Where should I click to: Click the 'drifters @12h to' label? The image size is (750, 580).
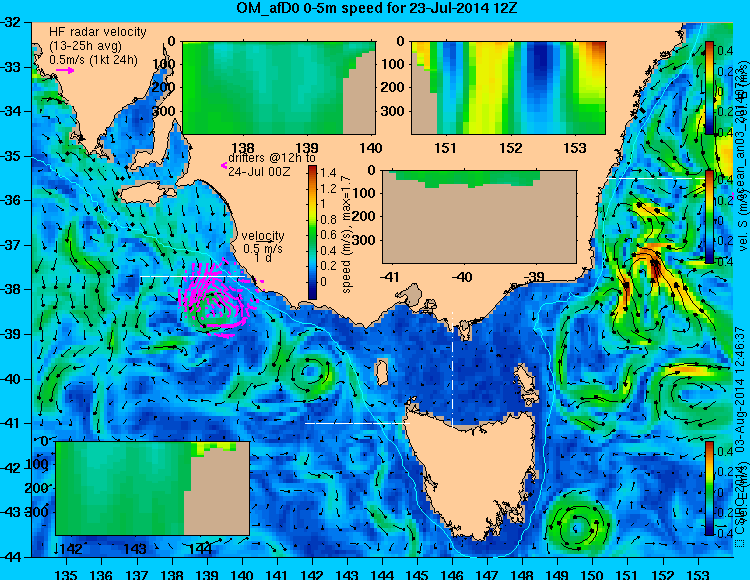272,158
